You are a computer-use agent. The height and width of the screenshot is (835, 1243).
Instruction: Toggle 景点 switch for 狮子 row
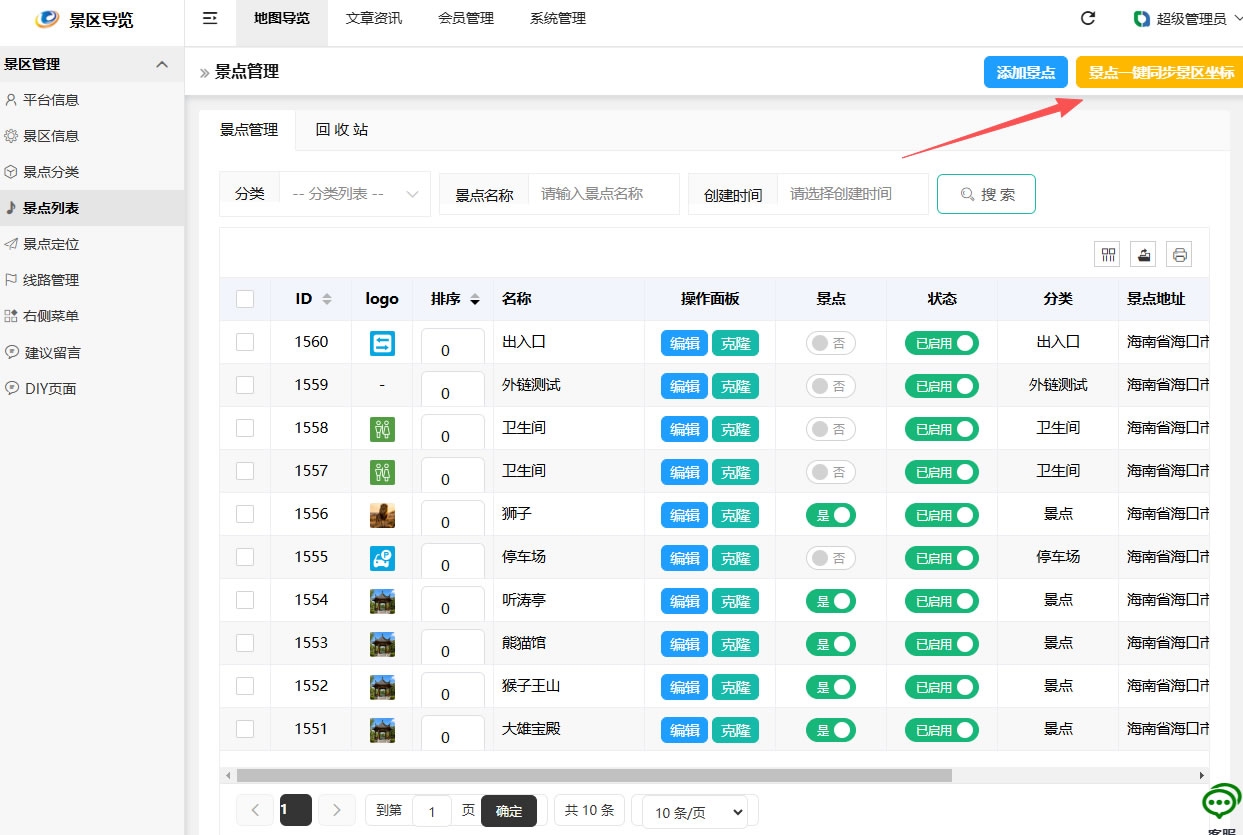(831, 515)
